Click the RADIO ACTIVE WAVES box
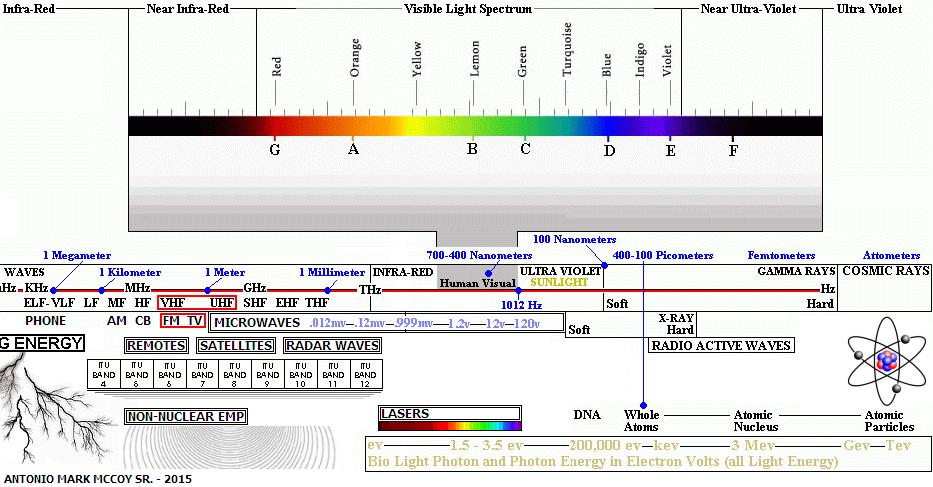This screenshot has width=933, height=487. tap(722, 346)
